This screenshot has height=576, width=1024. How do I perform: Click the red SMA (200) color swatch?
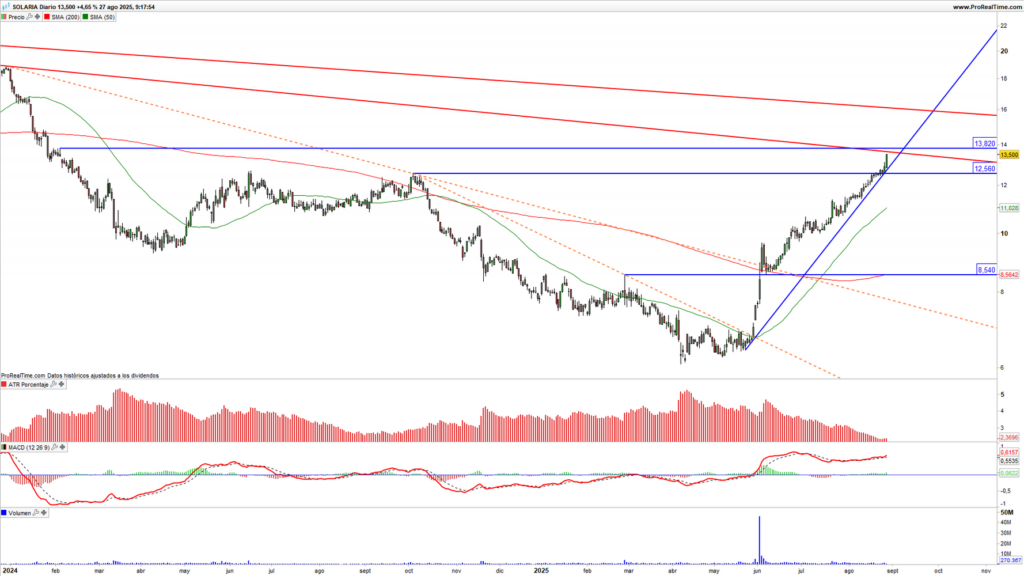coord(46,17)
